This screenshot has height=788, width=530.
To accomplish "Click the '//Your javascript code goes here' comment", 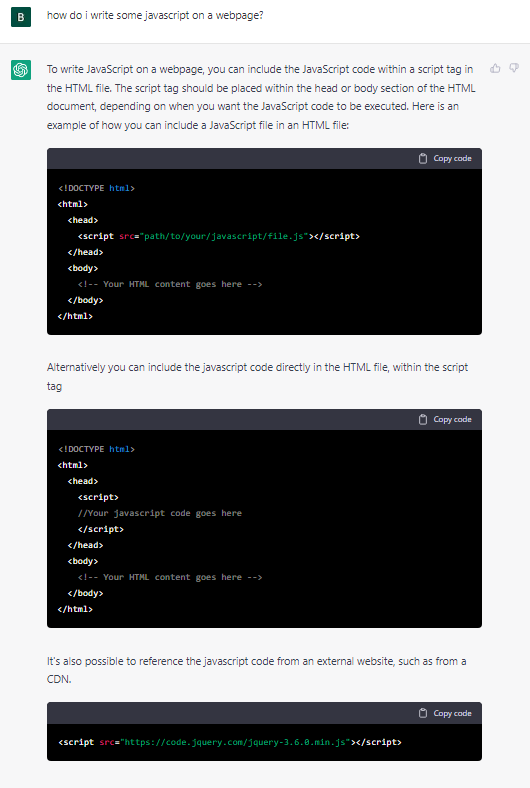I will [x=160, y=513].
